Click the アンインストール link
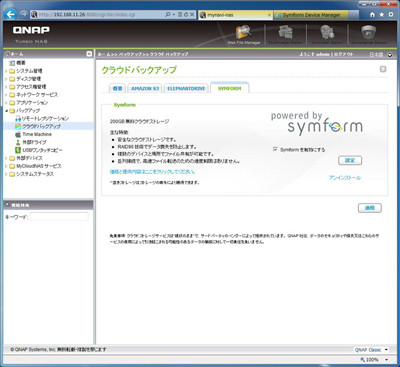This screenshot has width=400, height=367. [345, 178]
